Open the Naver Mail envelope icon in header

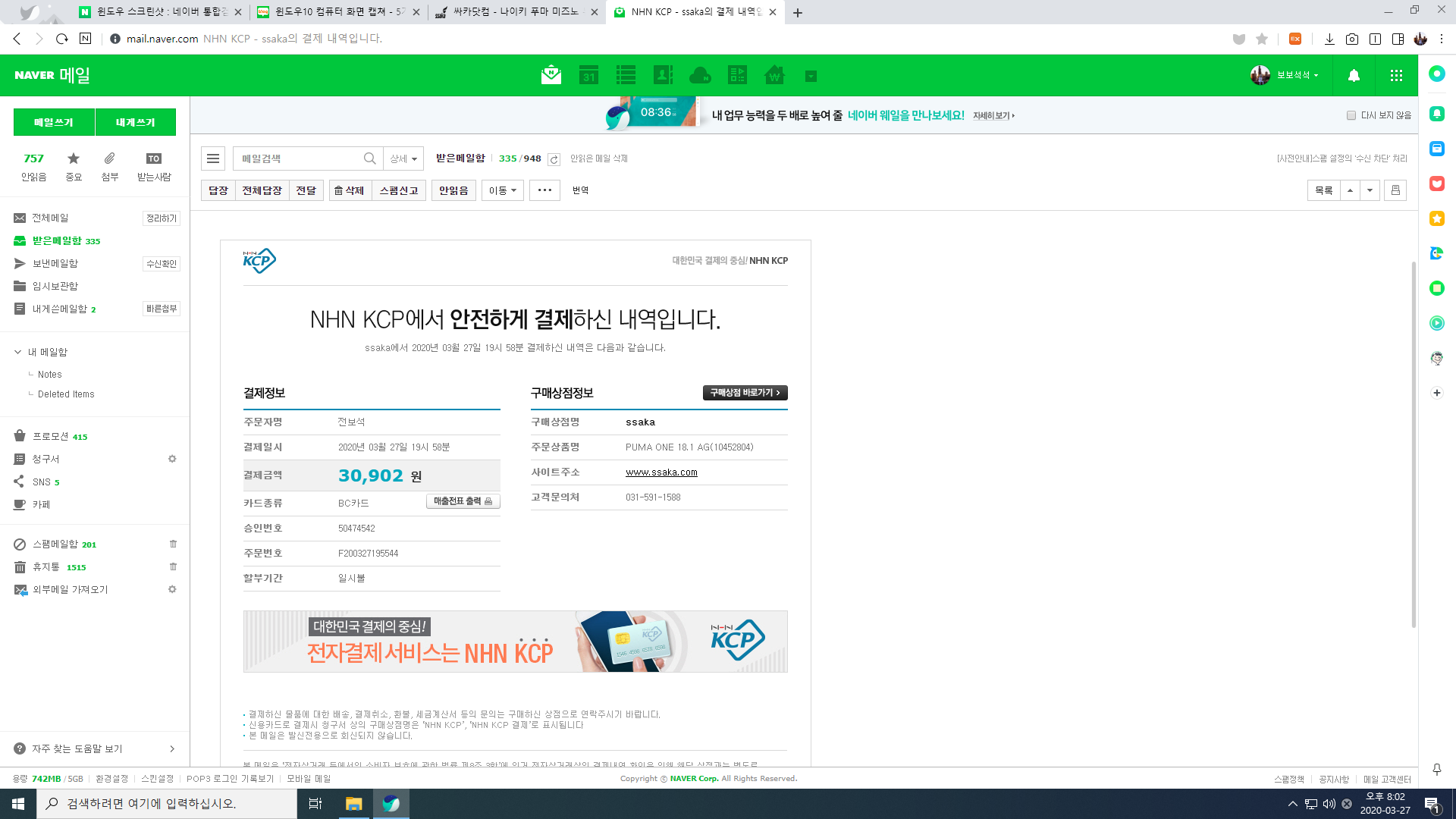coord(551,75)
